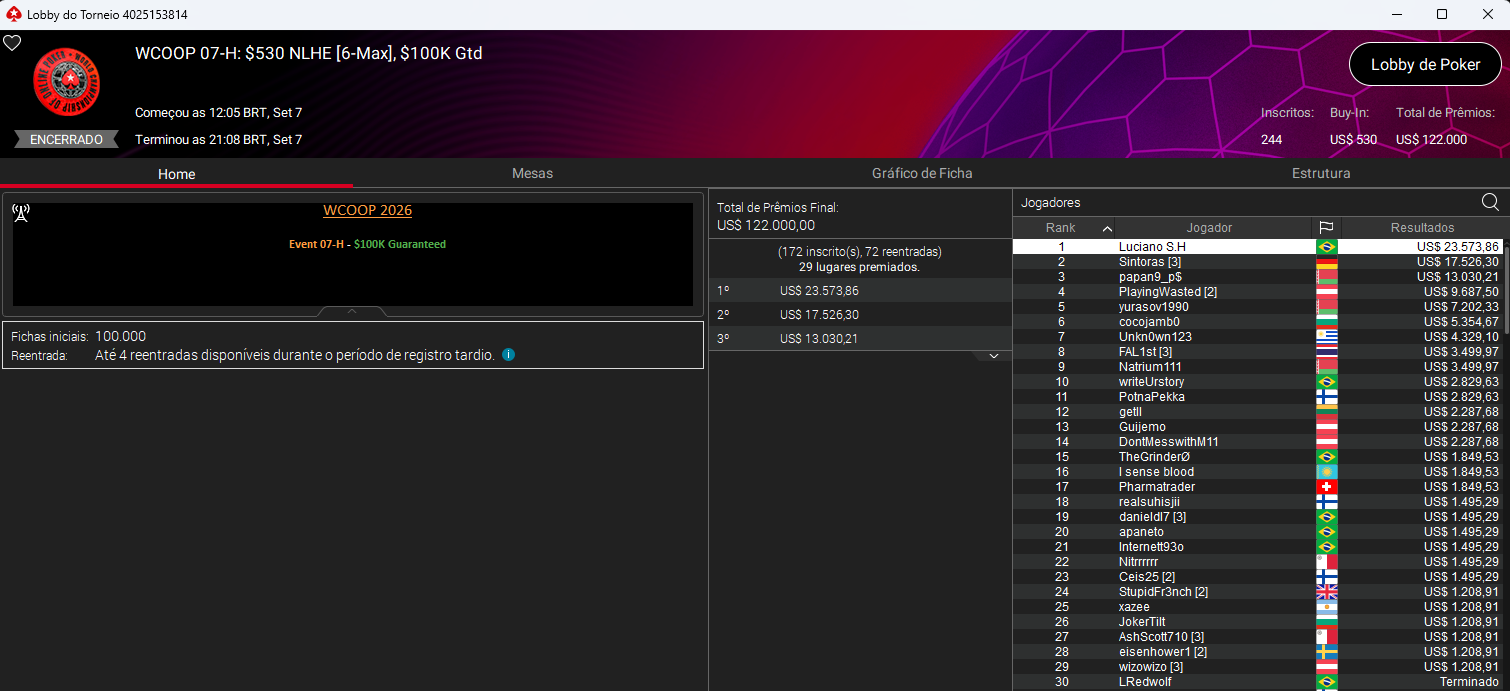
Task: Select player FAL1st [3]
Action: tap(1258, 352)
